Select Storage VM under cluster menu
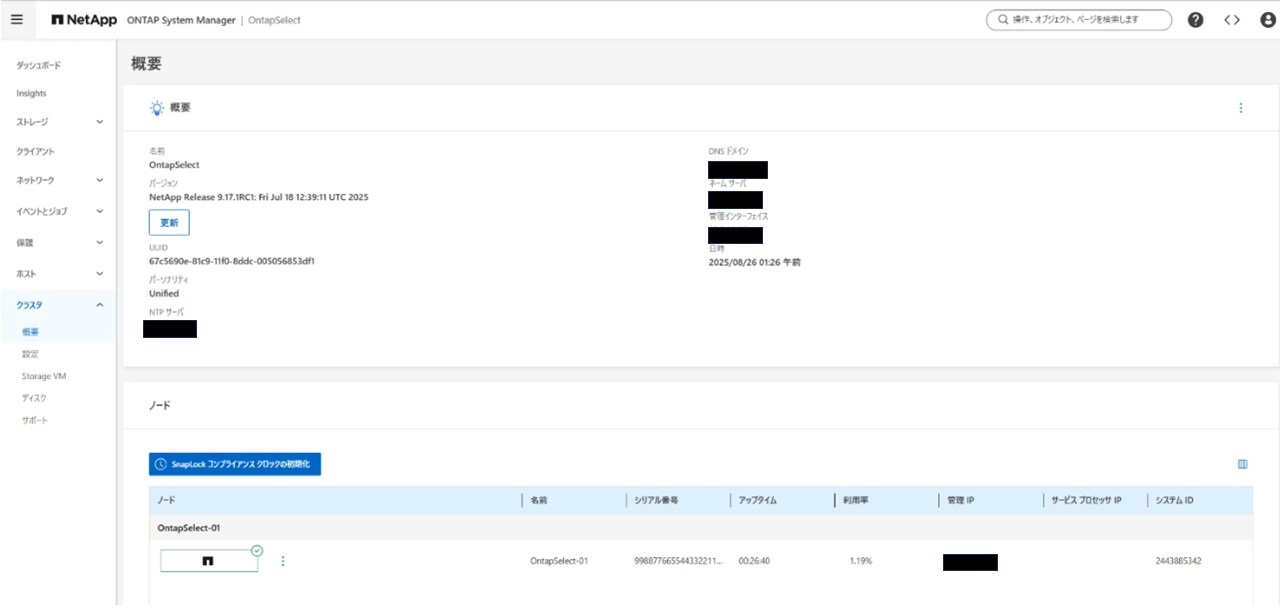This screenshot has width=1280, height=611. (x=43, y=376)
